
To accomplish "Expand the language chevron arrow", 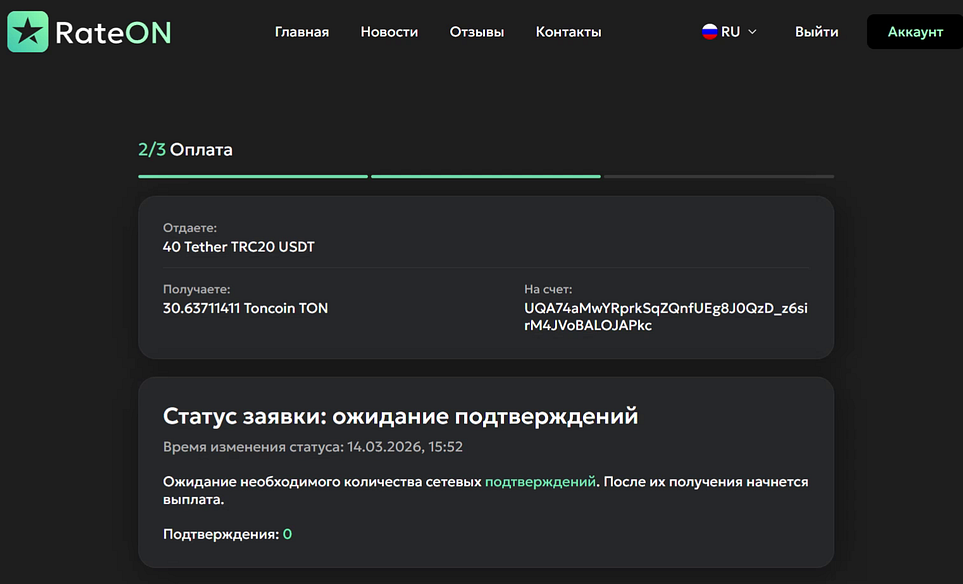I will pos(752,32).
